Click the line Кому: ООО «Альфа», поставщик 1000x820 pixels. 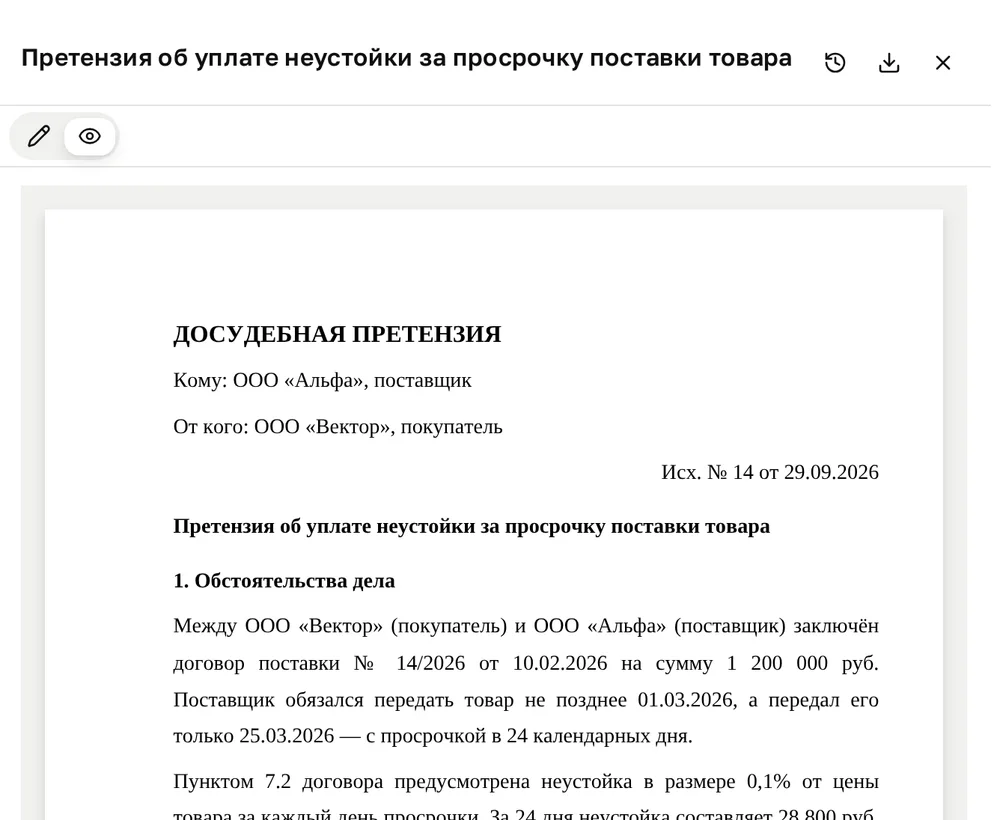tap(322, 381)
